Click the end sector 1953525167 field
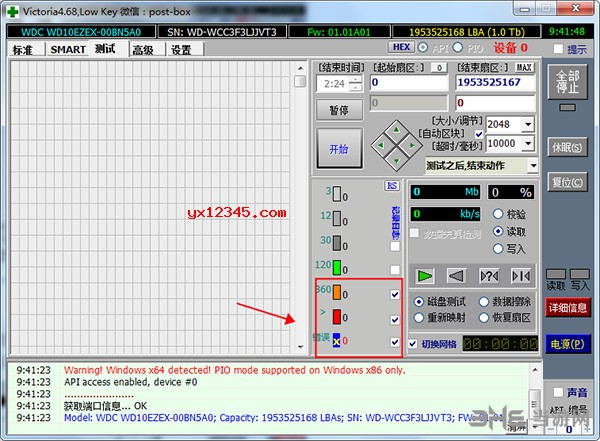600x441 pixels. click(495, 83)
